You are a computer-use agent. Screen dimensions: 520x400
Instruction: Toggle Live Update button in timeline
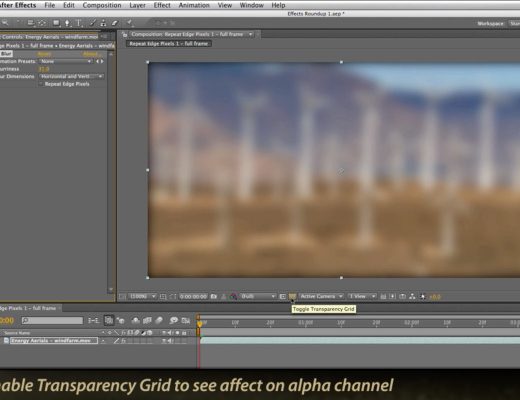[x=109, y=321]
